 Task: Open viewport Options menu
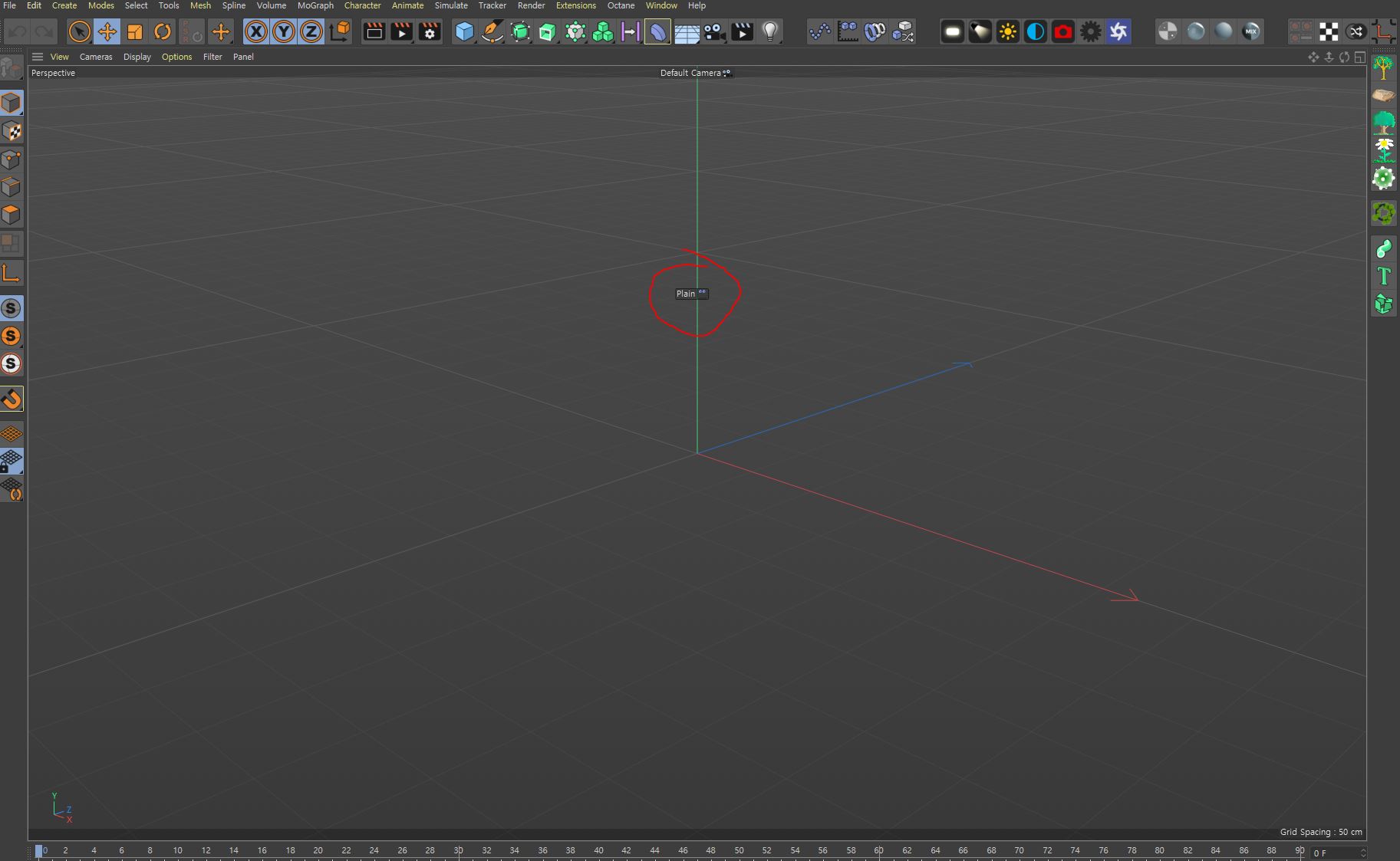(x=176, y=57)
